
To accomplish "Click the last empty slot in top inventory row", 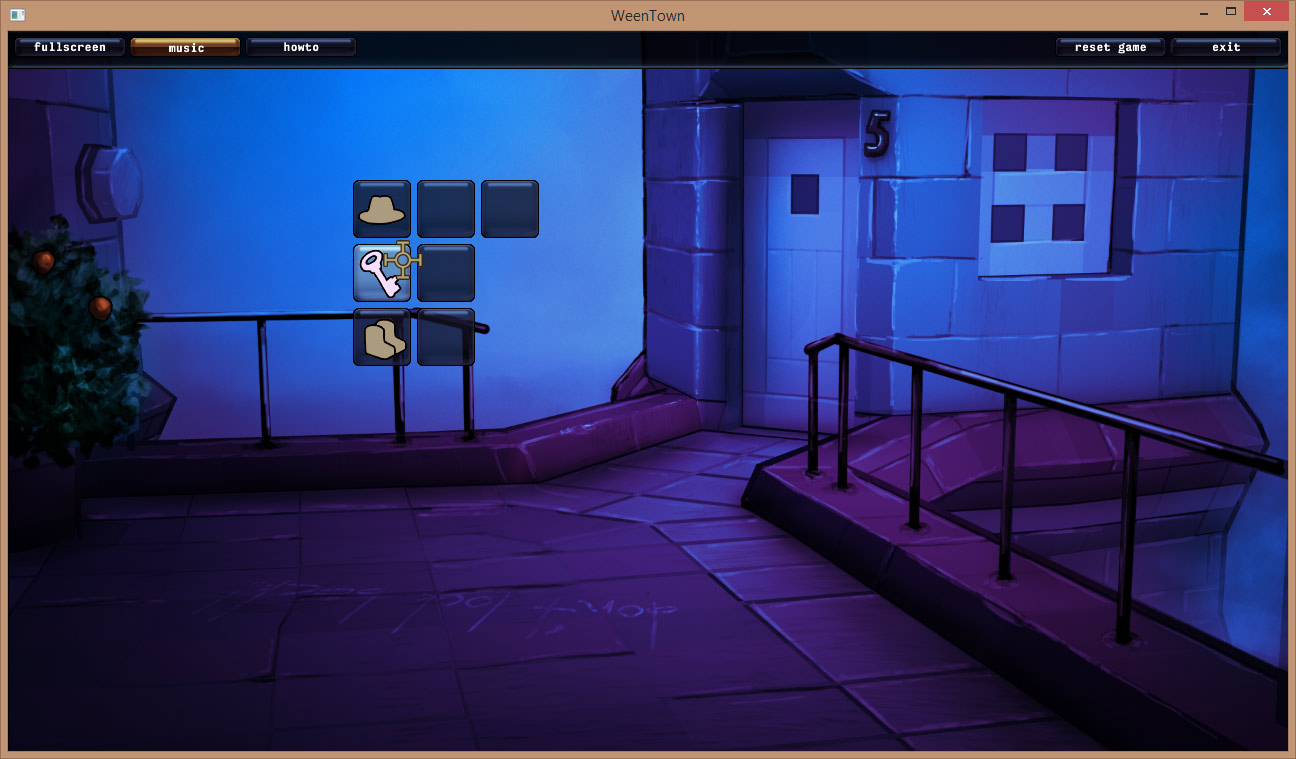I will coord(509,209).
